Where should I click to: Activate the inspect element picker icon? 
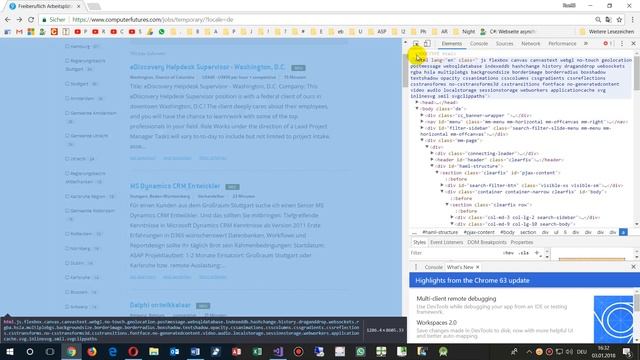coord(416,44)
